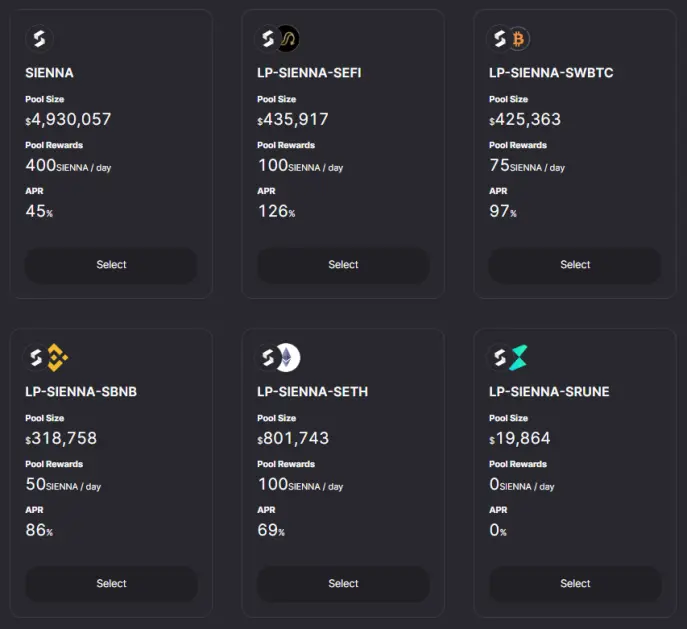Click the $425,363 pool size value
Screen dimensions: 687x629
[525, 120]
